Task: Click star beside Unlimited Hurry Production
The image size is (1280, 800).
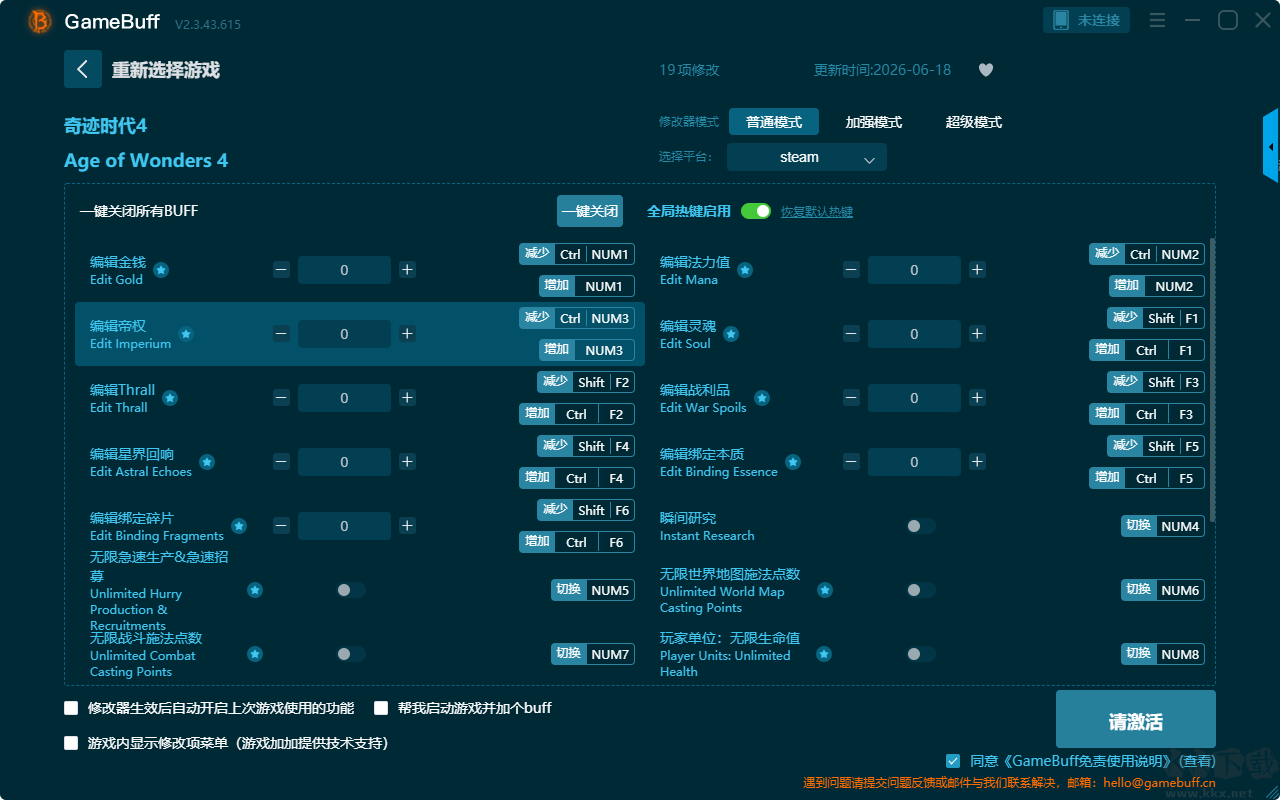Action: click(x=255, y=590)
